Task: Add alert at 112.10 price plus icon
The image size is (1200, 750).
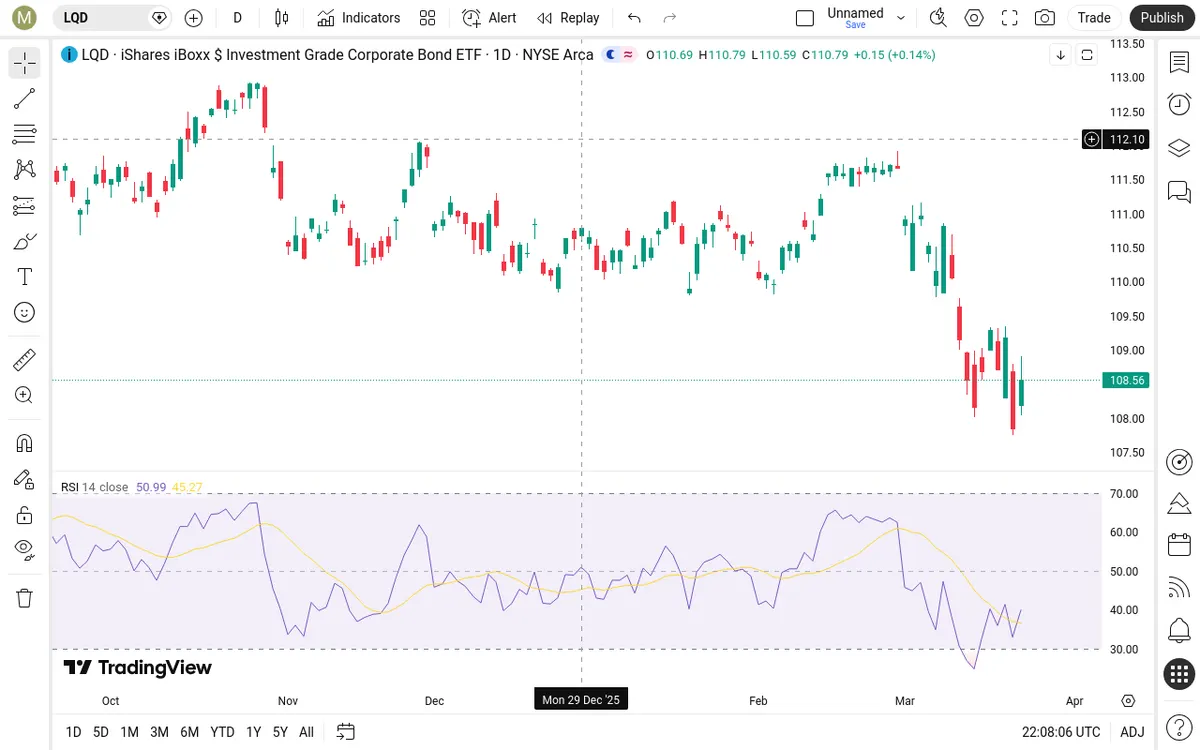Action: point(1092,139)
